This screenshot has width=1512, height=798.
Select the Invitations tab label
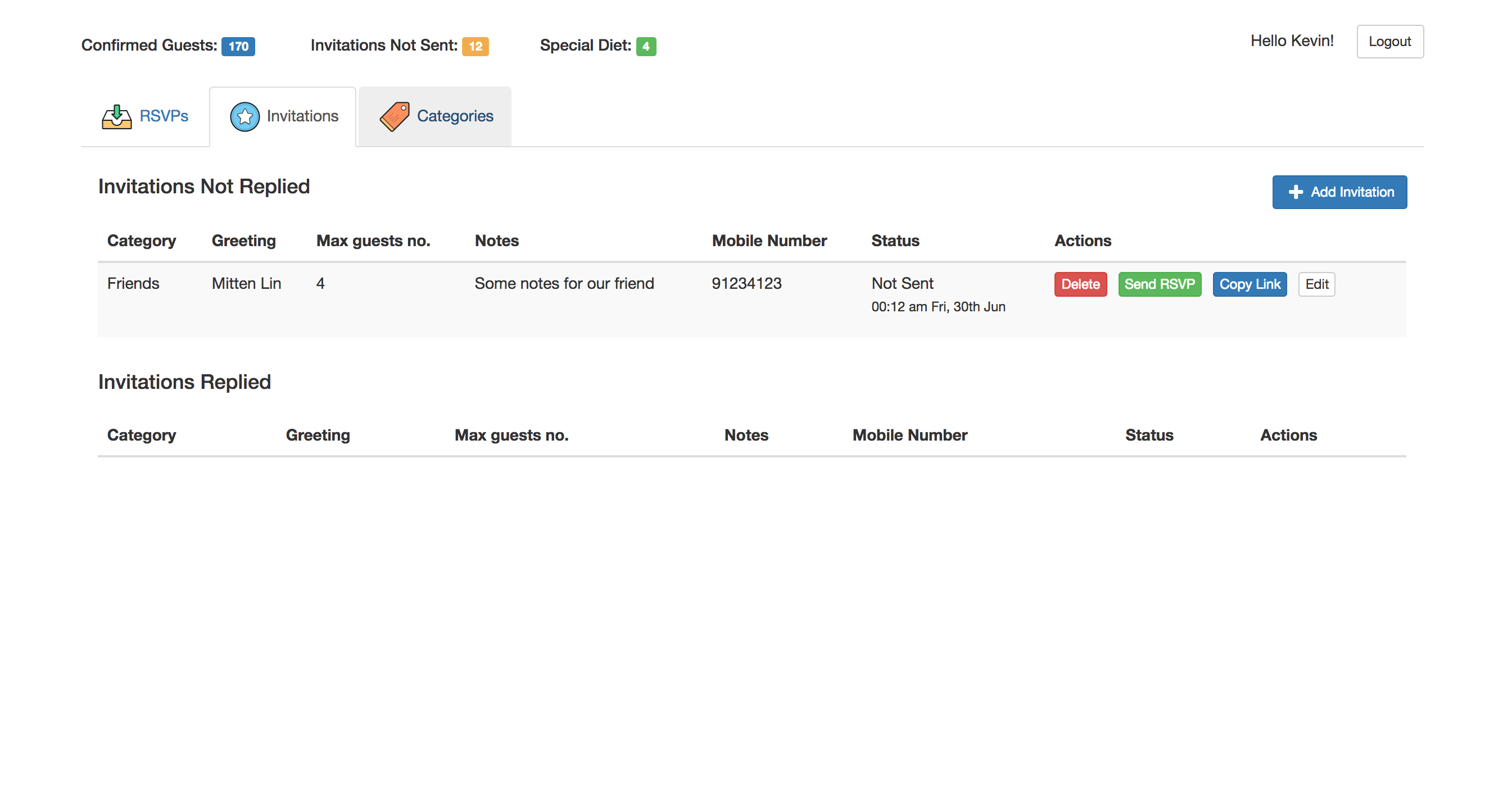pyautogui.click(x=302, y=116)
